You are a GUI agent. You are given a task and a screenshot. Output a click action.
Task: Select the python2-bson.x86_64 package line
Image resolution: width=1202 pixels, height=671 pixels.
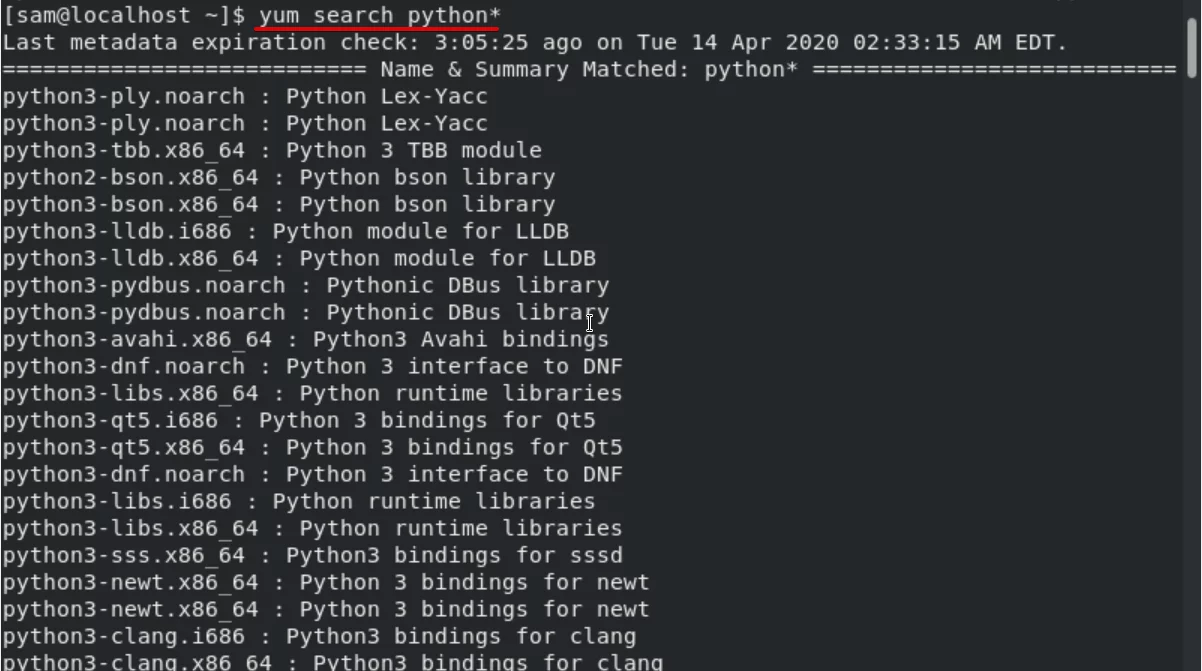(x=279, y=178)
